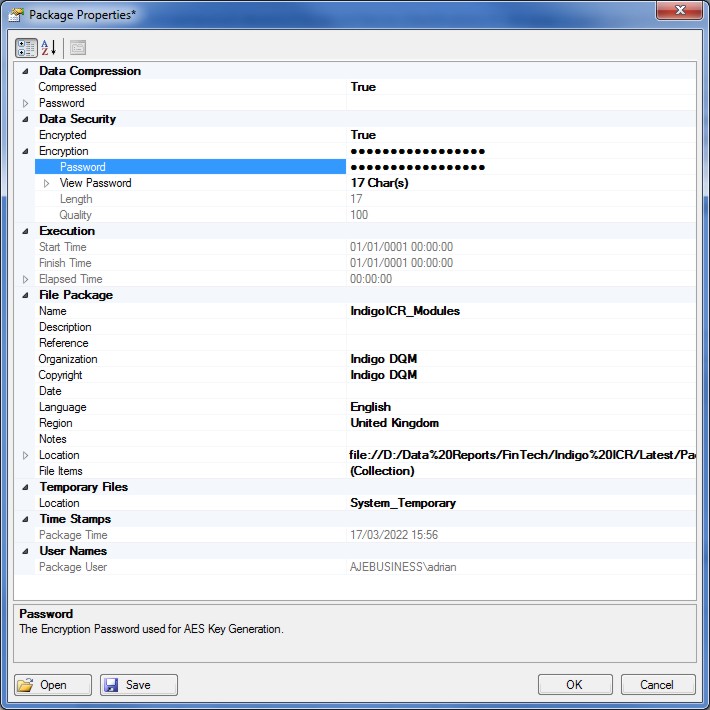Select the Encrypted True value

click(363, 135)
